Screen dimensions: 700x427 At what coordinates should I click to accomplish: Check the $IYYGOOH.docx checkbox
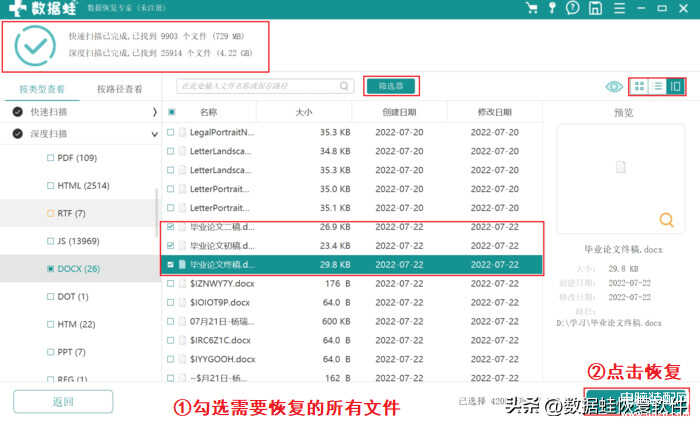tap(171, 359)
